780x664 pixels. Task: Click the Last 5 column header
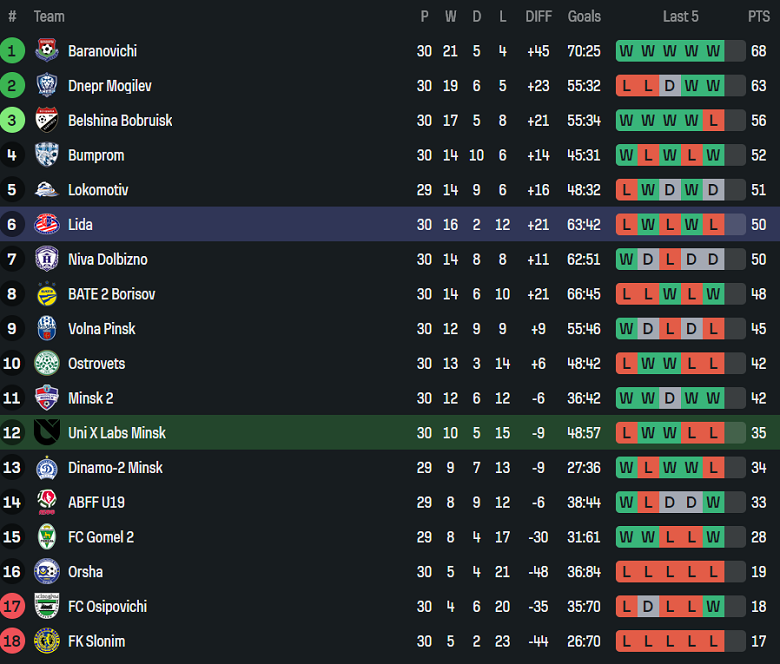coord(680,16)
